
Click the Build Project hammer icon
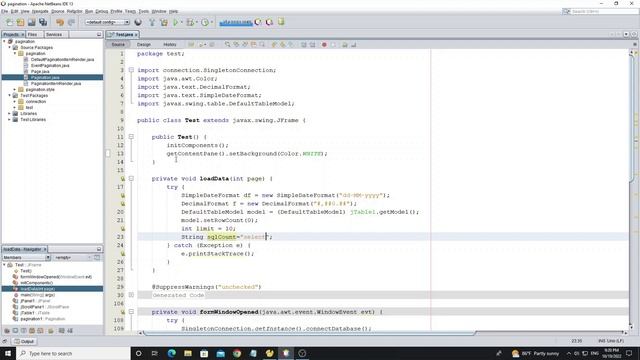tap(152, 22)
